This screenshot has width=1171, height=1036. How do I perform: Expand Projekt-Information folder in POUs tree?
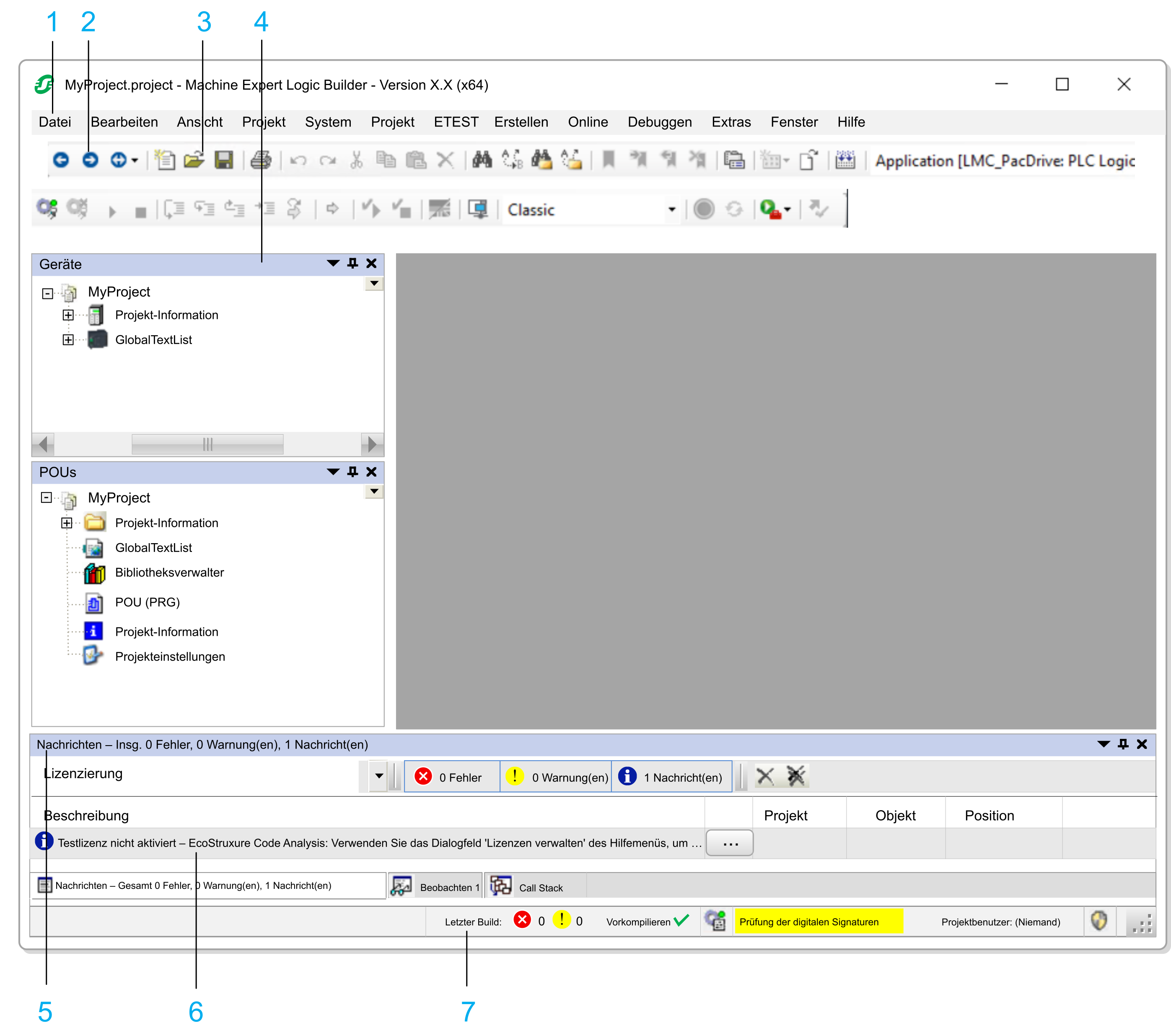click(x=67, y=523)
